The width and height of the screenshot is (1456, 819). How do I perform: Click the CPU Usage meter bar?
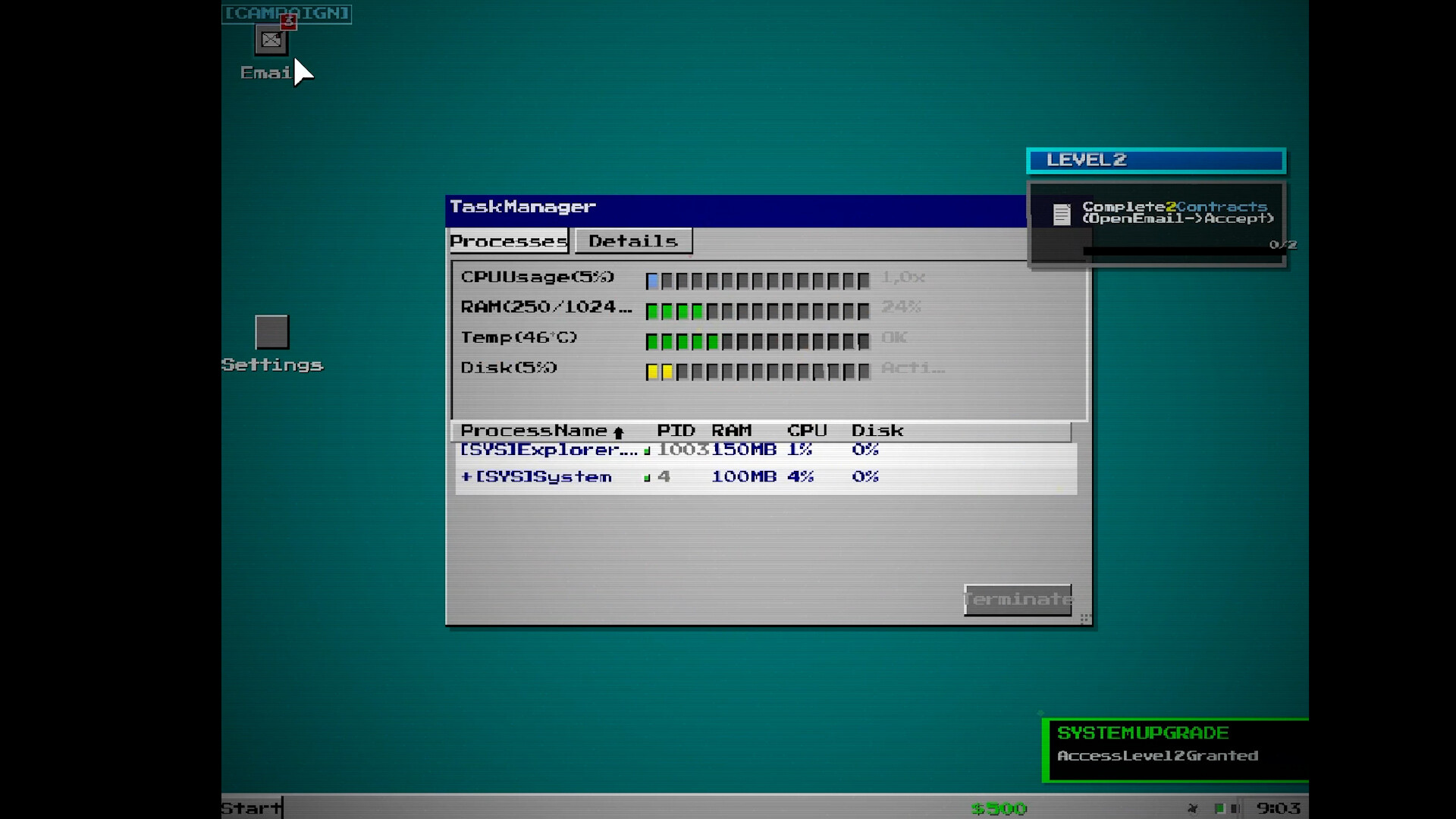tap(757, 281)
